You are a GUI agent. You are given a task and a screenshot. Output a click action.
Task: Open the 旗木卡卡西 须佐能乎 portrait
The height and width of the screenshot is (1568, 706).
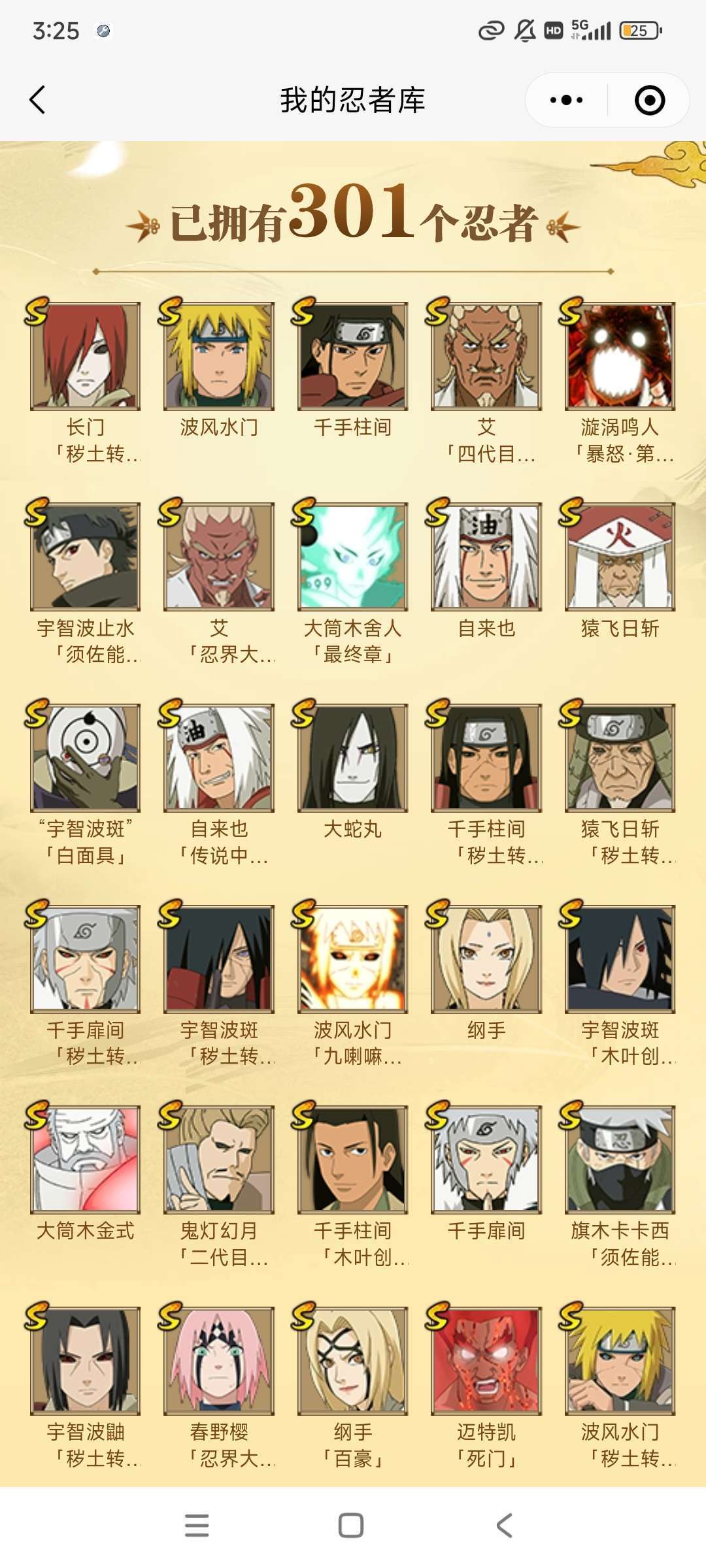coord(620,1160)
